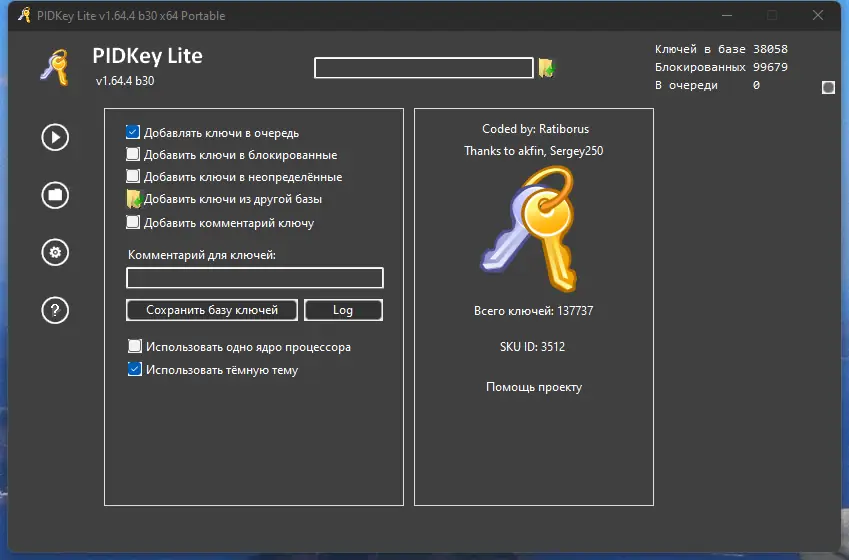Click the 'Комментарий для ключей' input field
Viewport: 849px width, 560px height.
tap(254, 278)
